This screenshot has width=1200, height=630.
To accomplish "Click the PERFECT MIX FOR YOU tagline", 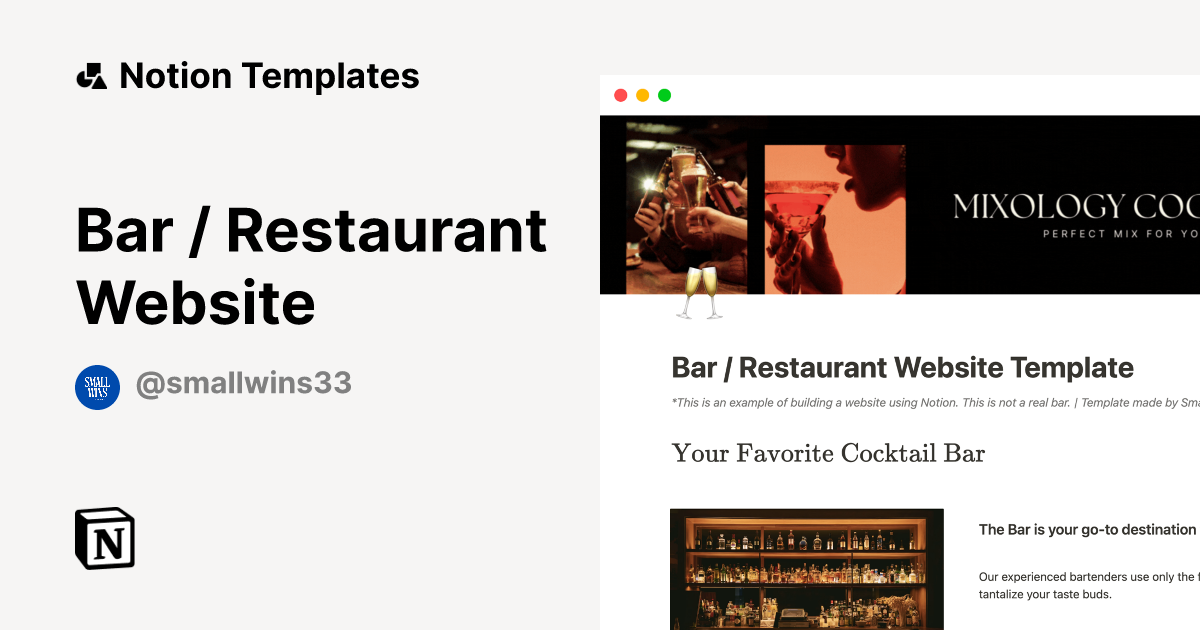I will pyautogui.click(x=1120, y=235).
